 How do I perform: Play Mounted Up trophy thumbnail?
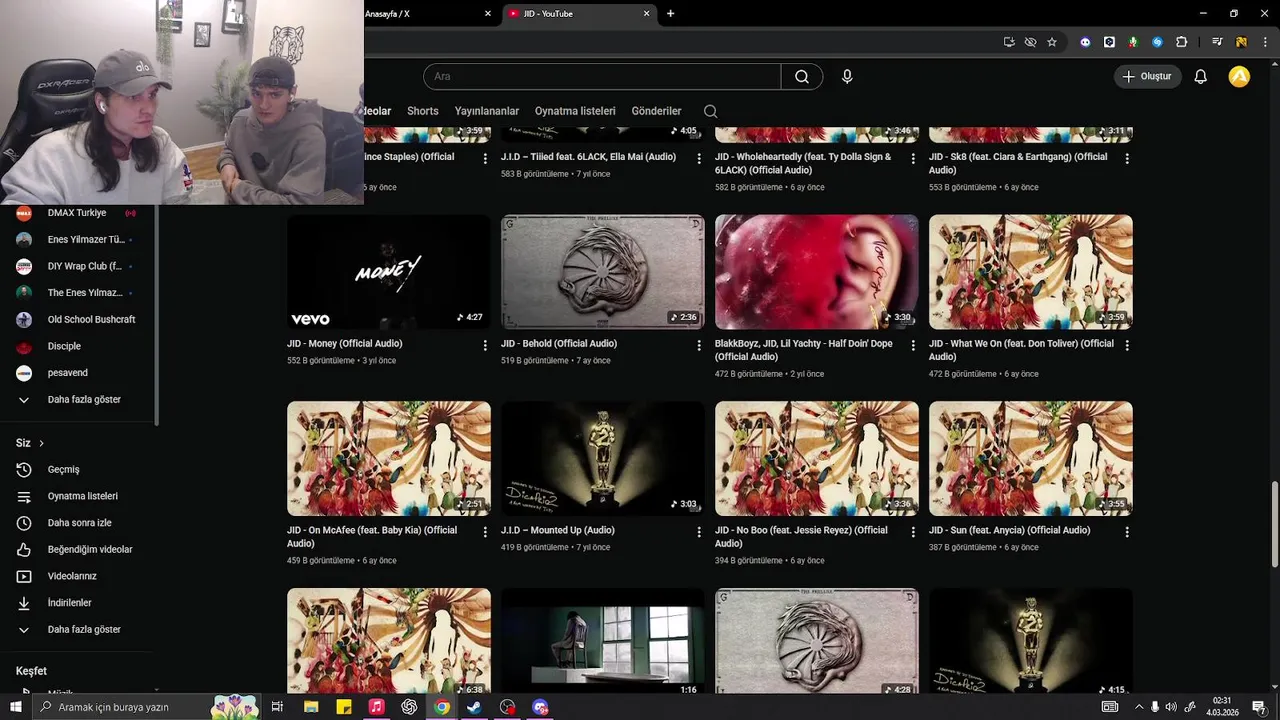[603, 459]
